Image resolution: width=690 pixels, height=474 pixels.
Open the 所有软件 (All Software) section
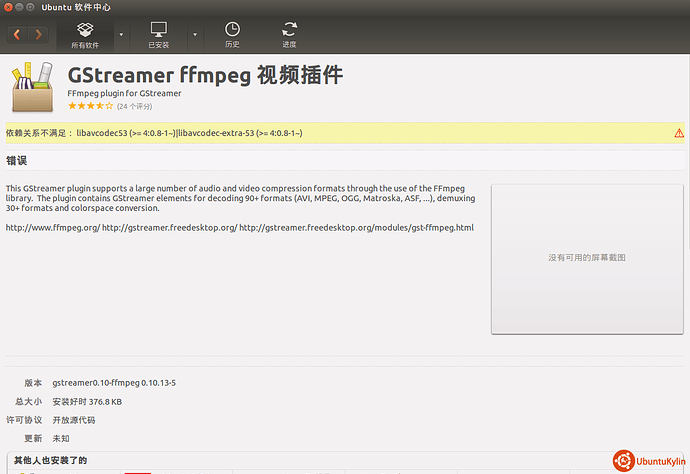click(x=85, y=36)
